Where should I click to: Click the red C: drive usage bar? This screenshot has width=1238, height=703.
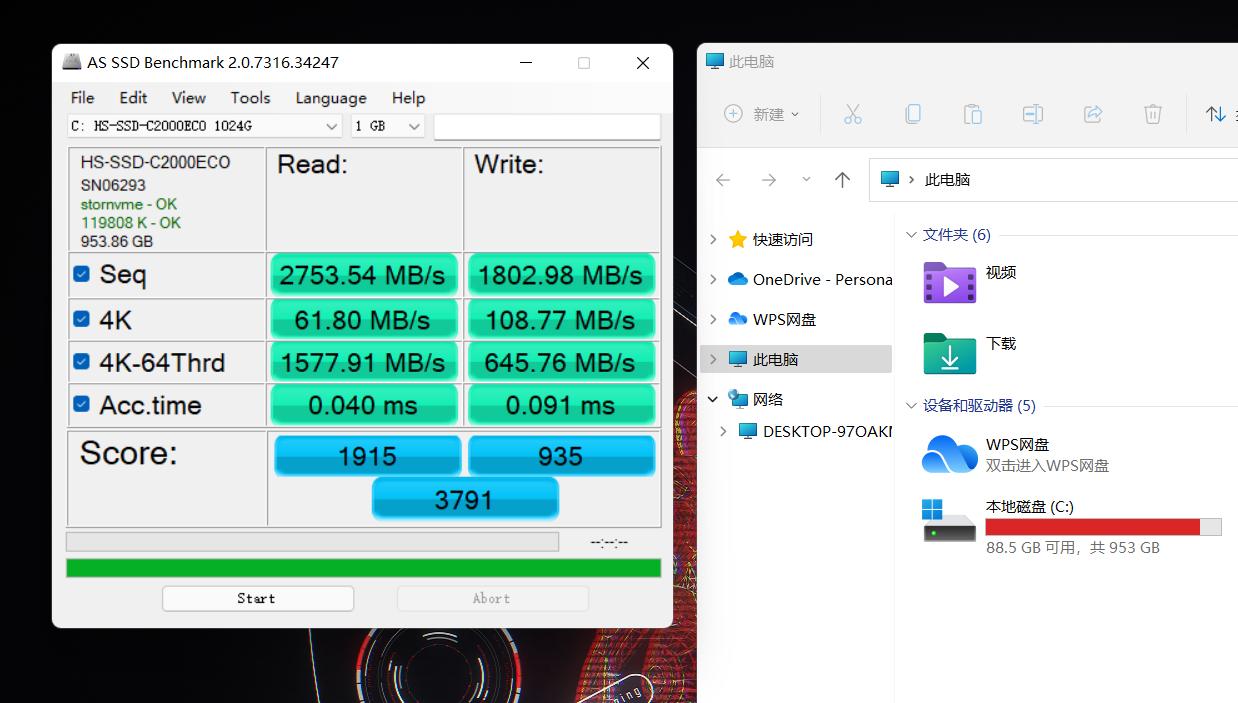(x=1092, y=527)
